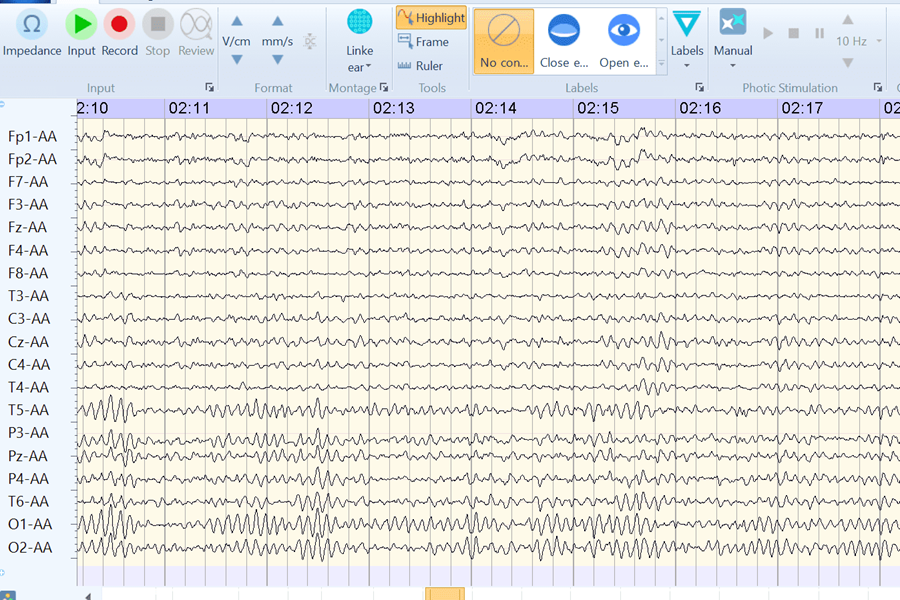Open the Labels dropdown menu
The width and height of the screenshot is (900, 600).
(x=687, y=40)
